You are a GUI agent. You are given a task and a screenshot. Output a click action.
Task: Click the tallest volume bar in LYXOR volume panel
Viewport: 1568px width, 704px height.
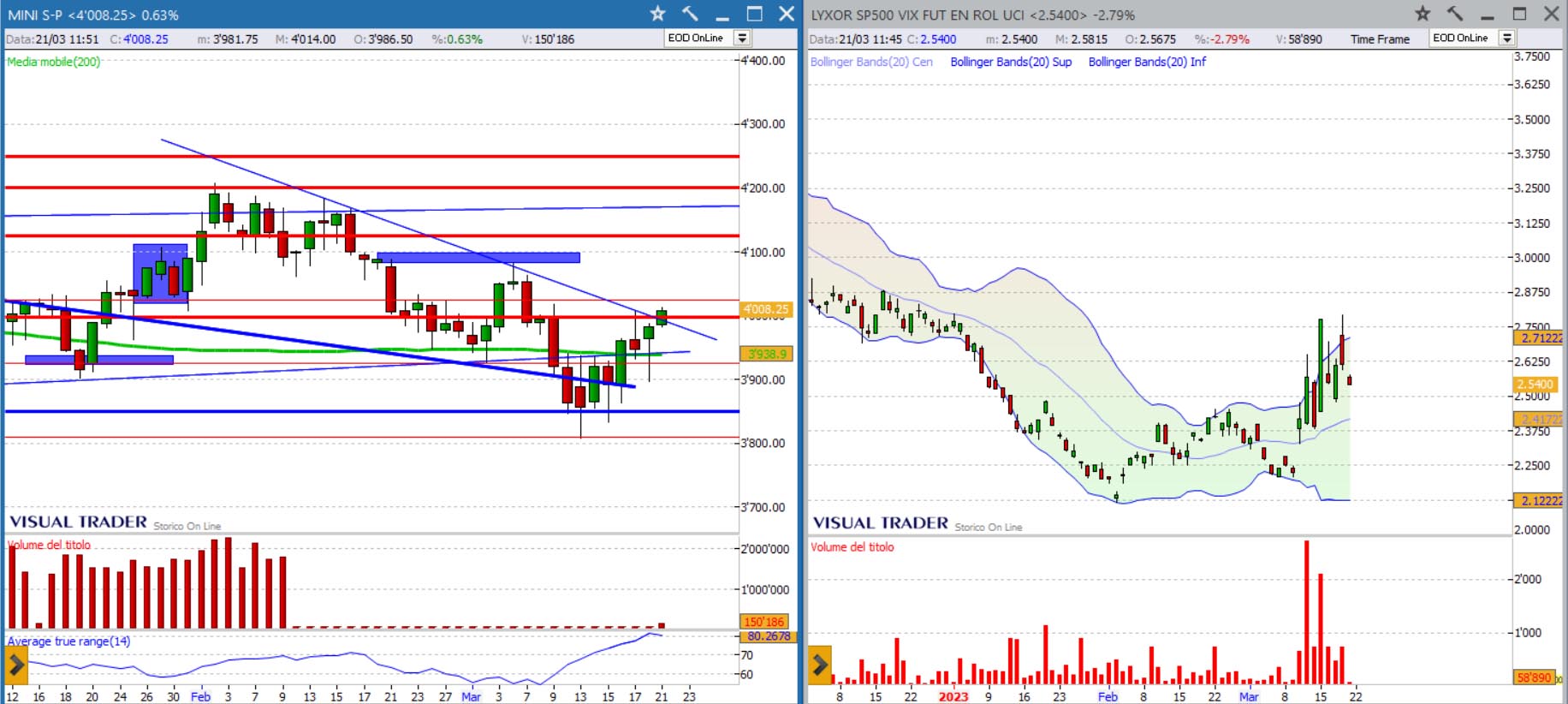(x=1306, y=612)
